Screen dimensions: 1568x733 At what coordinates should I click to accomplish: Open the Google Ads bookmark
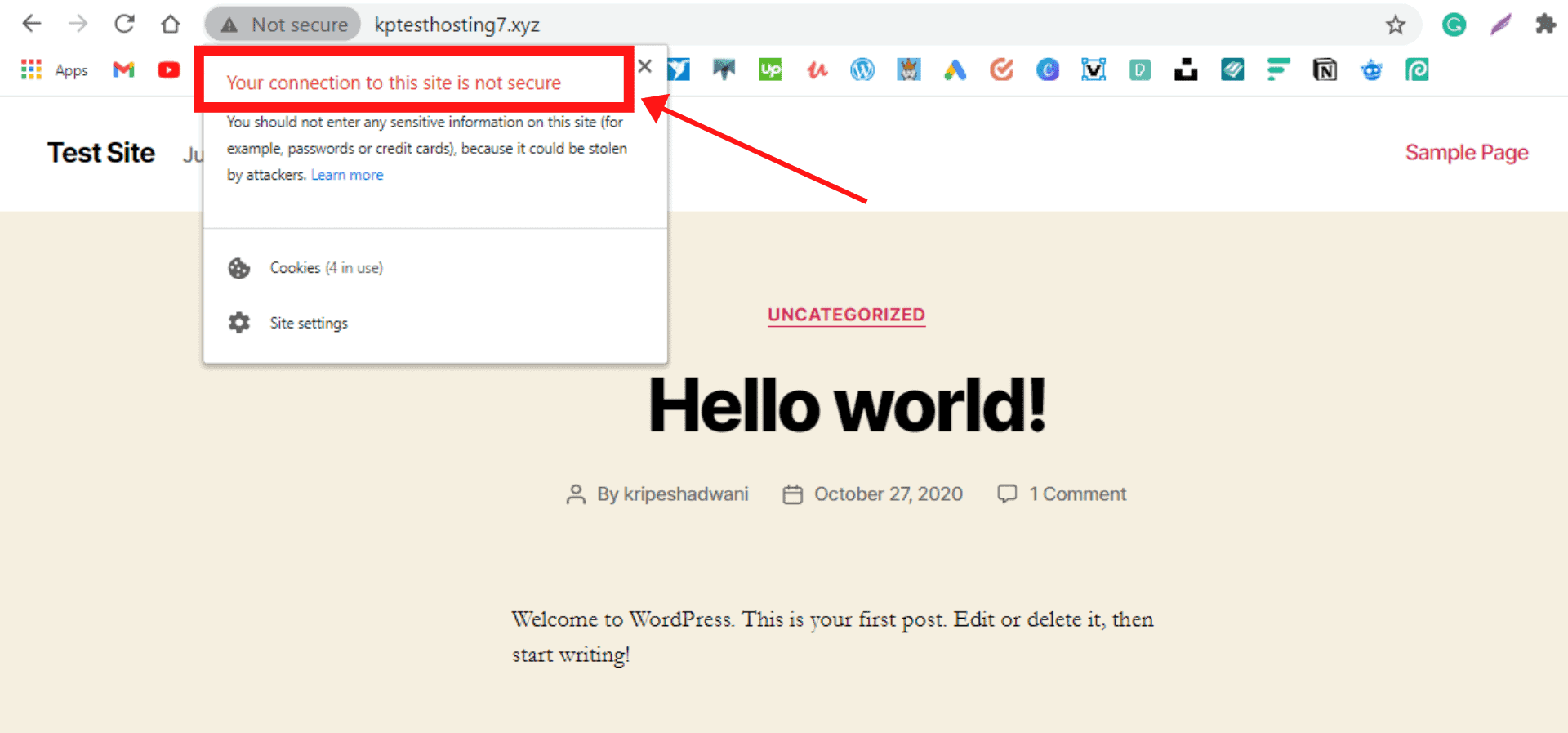(x=955, y=69)
